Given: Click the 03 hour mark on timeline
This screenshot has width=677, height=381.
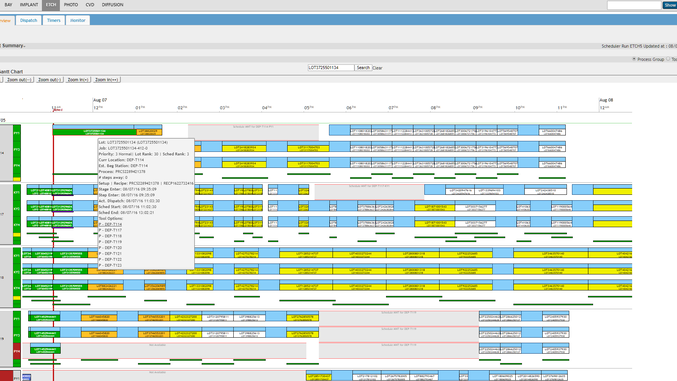Looking at the screenshot, I should pos(224,108).
